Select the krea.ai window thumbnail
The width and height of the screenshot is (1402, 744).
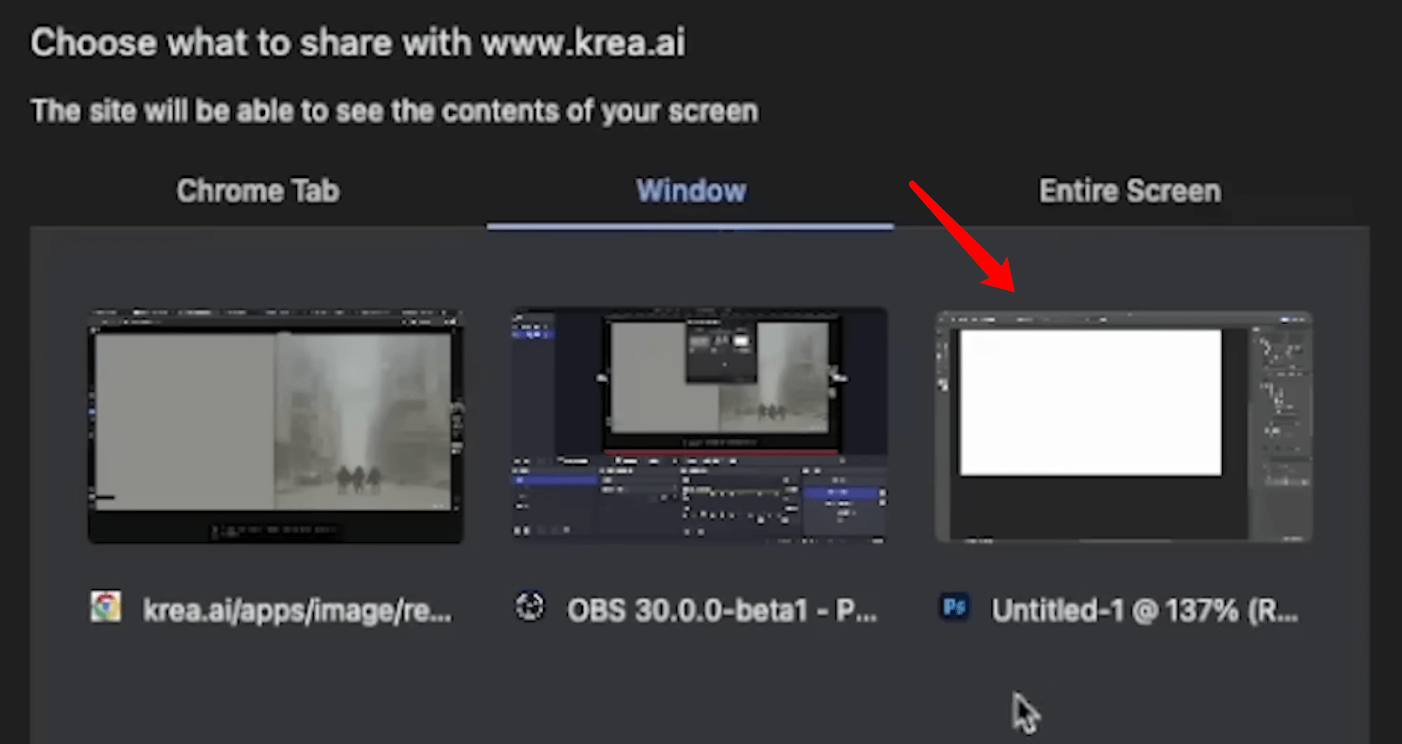click(275, 424)
